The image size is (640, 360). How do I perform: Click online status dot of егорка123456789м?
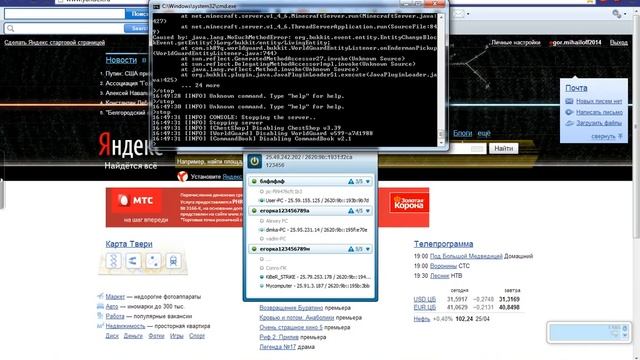tap(254, 249)
